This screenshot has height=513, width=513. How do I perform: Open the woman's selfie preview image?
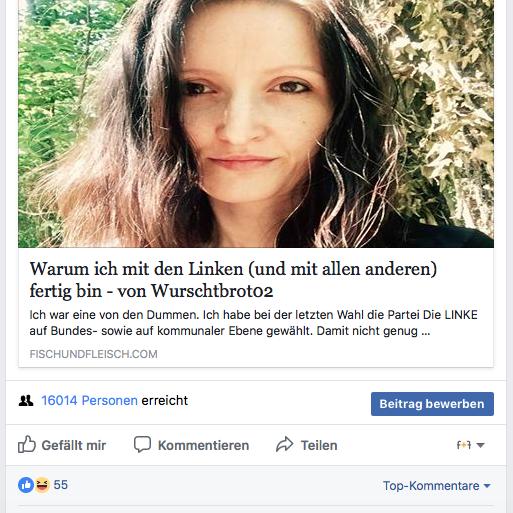[x=256, y=124]
